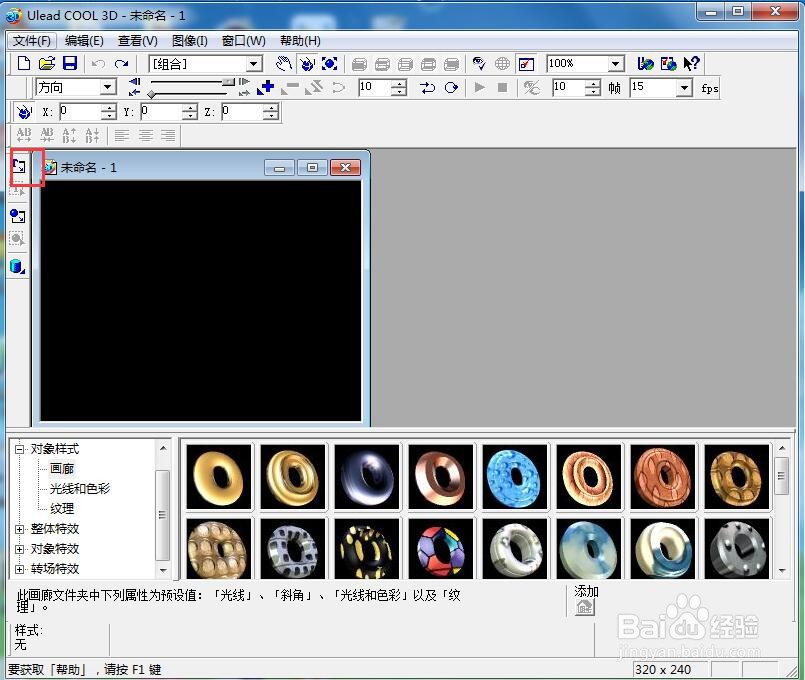Collapse the 对象样式 tree node
Screen dimensions: 805x680
click(x=20, y=449)
